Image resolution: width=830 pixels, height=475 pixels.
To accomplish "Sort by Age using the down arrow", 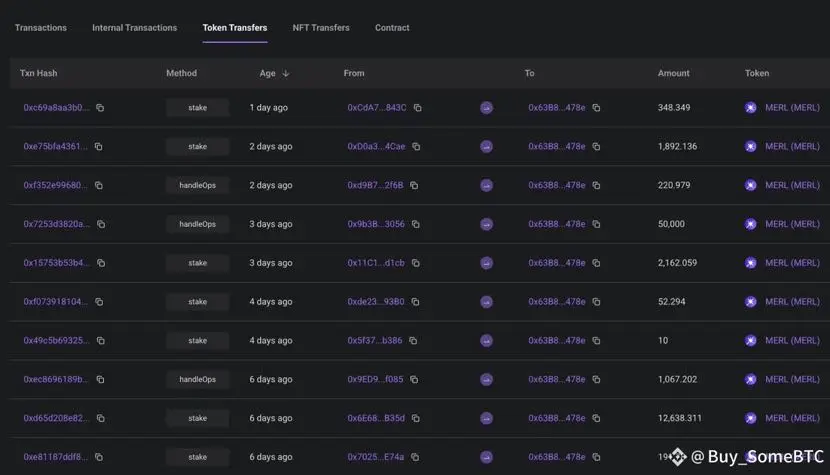I will click(286, 74).
